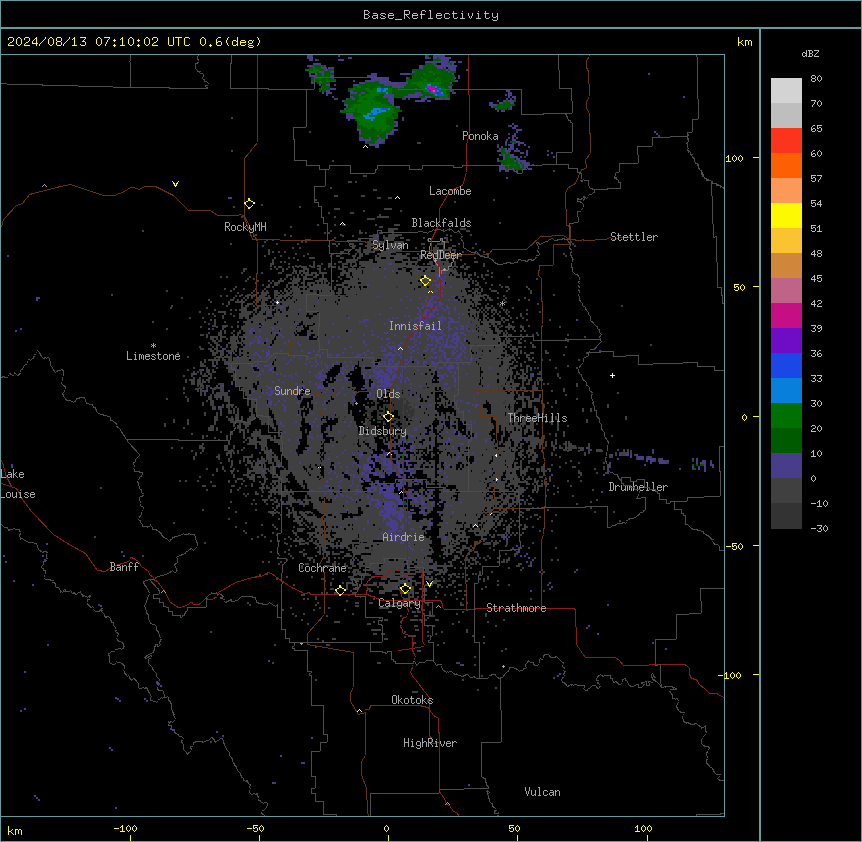The width and height of the screenshot is (862, 842).
Task: Select the yellow diamond marker above Calgary label
Action: pyautogui.click(x=405, y=589)
